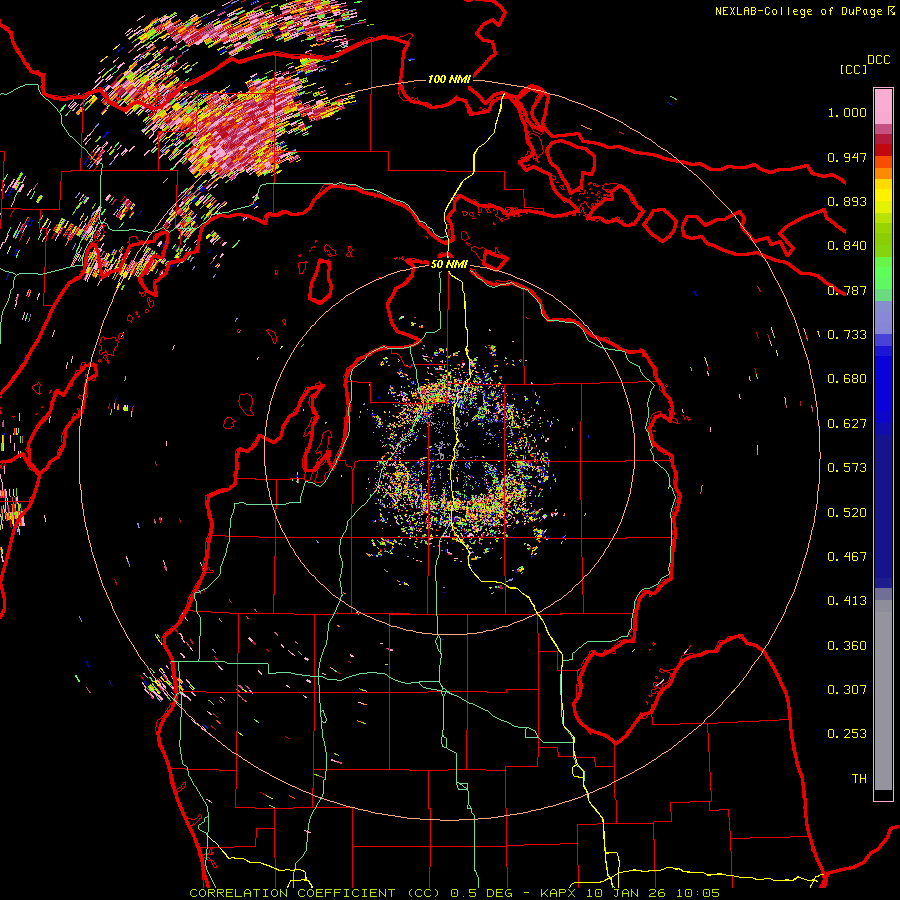Click the bright green segment of color bar
Viewport: 900px width, 900px height.
[x=883, y=273]
